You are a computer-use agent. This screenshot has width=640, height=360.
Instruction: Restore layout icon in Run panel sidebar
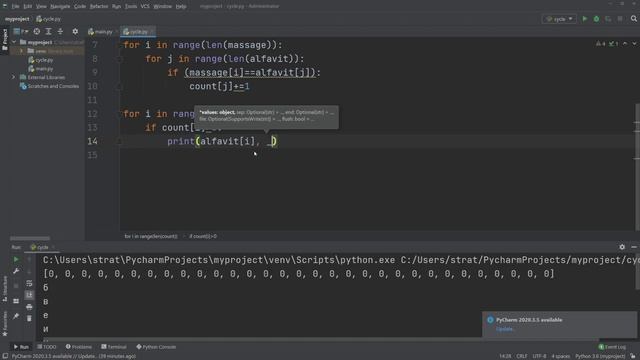[x=16, y=301]
